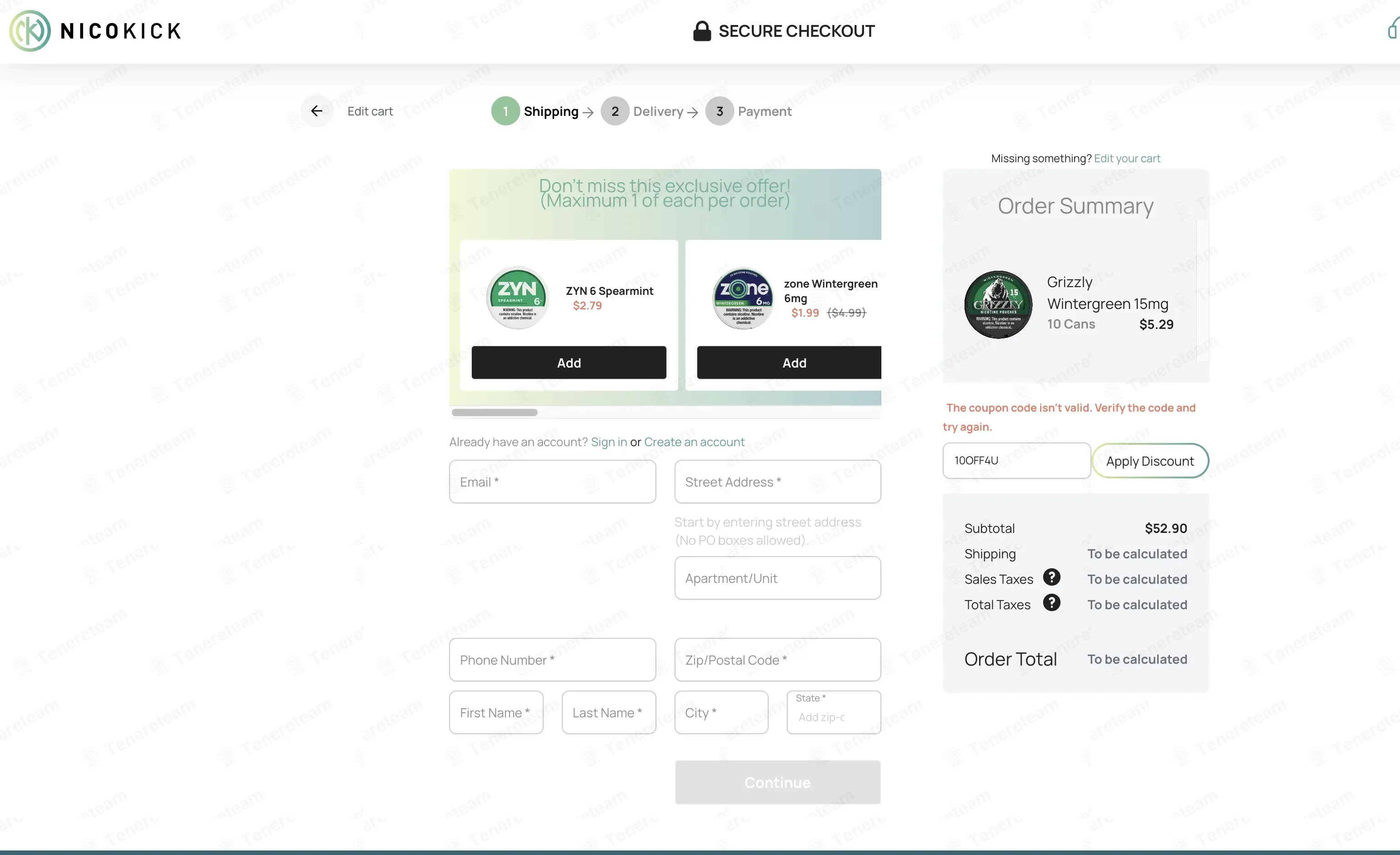Click the Apply Discount button
The width and height of the screenshot is (1400, 855).
pos(1150,461)
